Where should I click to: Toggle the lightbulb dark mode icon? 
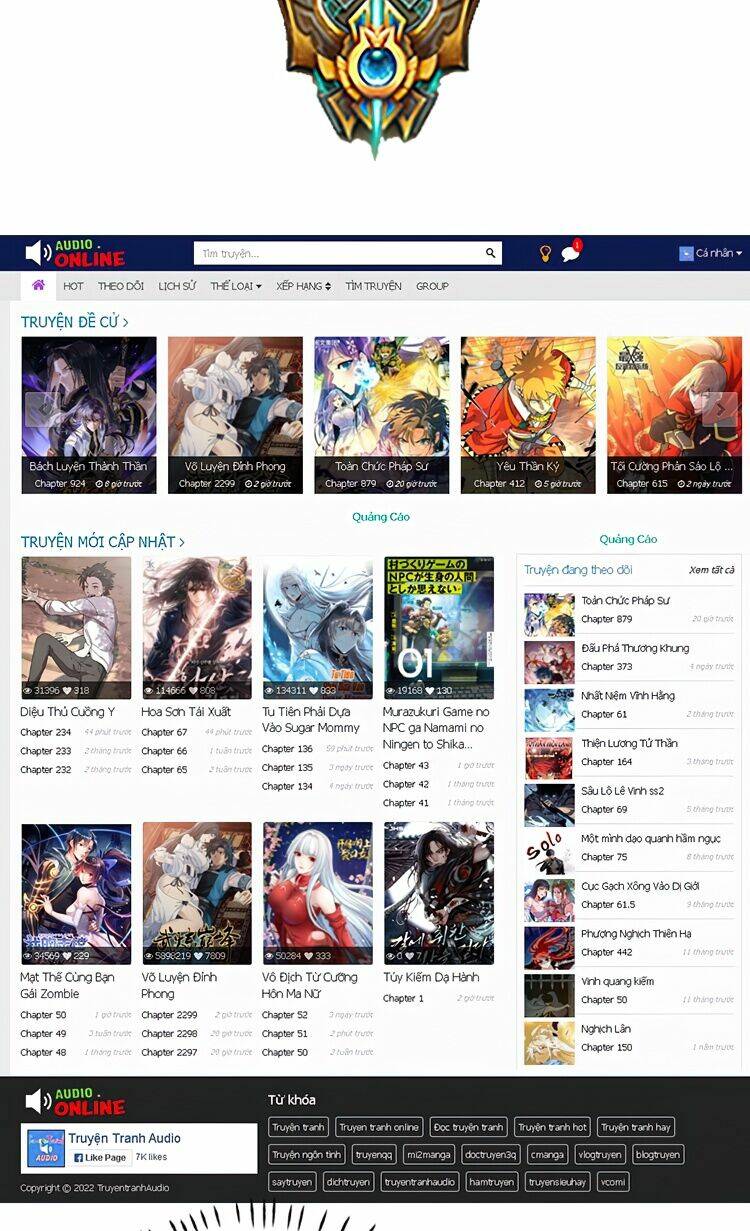[x=545, y=254]
